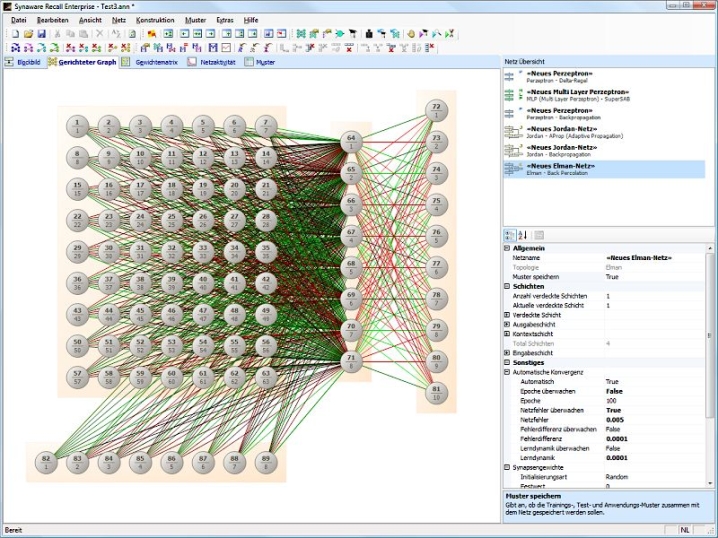
Task: Click the Cut scissors toolbar icon
Action: (x=56, y=34)
